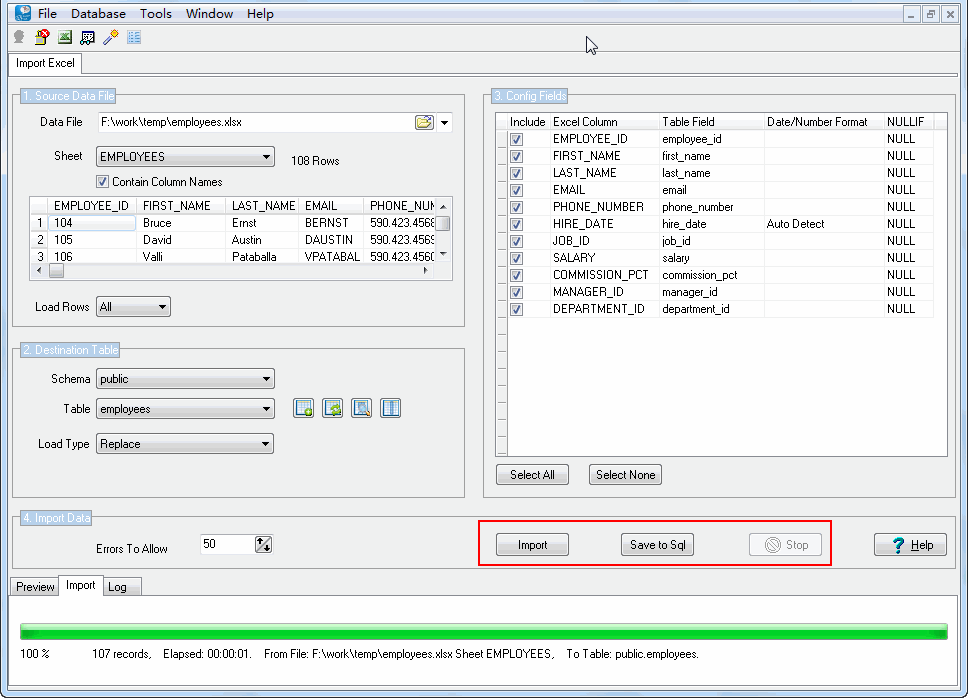The image size is (968, 698).
Task: Toggle the SALARY field include checkbox
Action: [x=517, y=258]
